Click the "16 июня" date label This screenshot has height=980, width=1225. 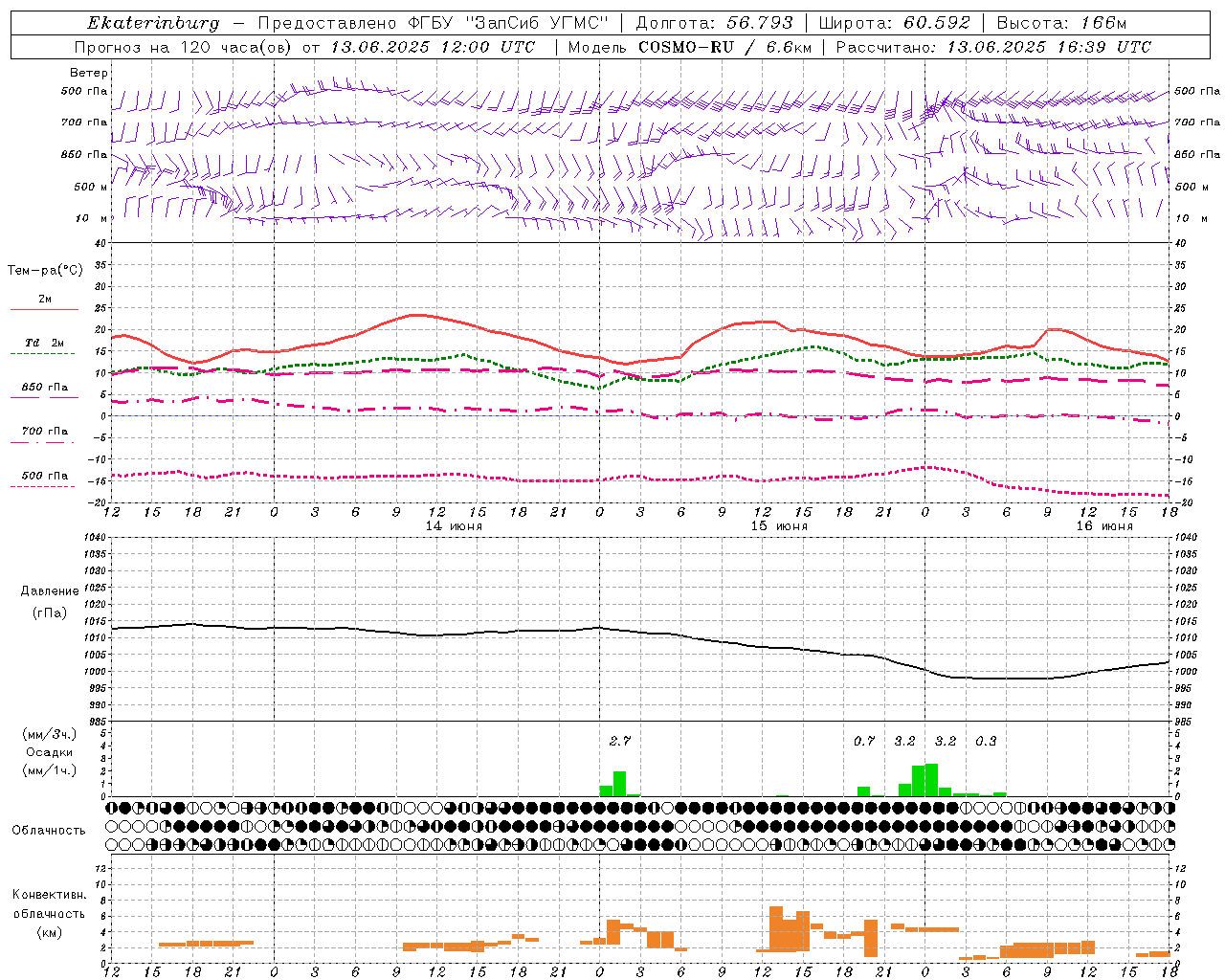pyautogui.click(x=1104, y=526)
